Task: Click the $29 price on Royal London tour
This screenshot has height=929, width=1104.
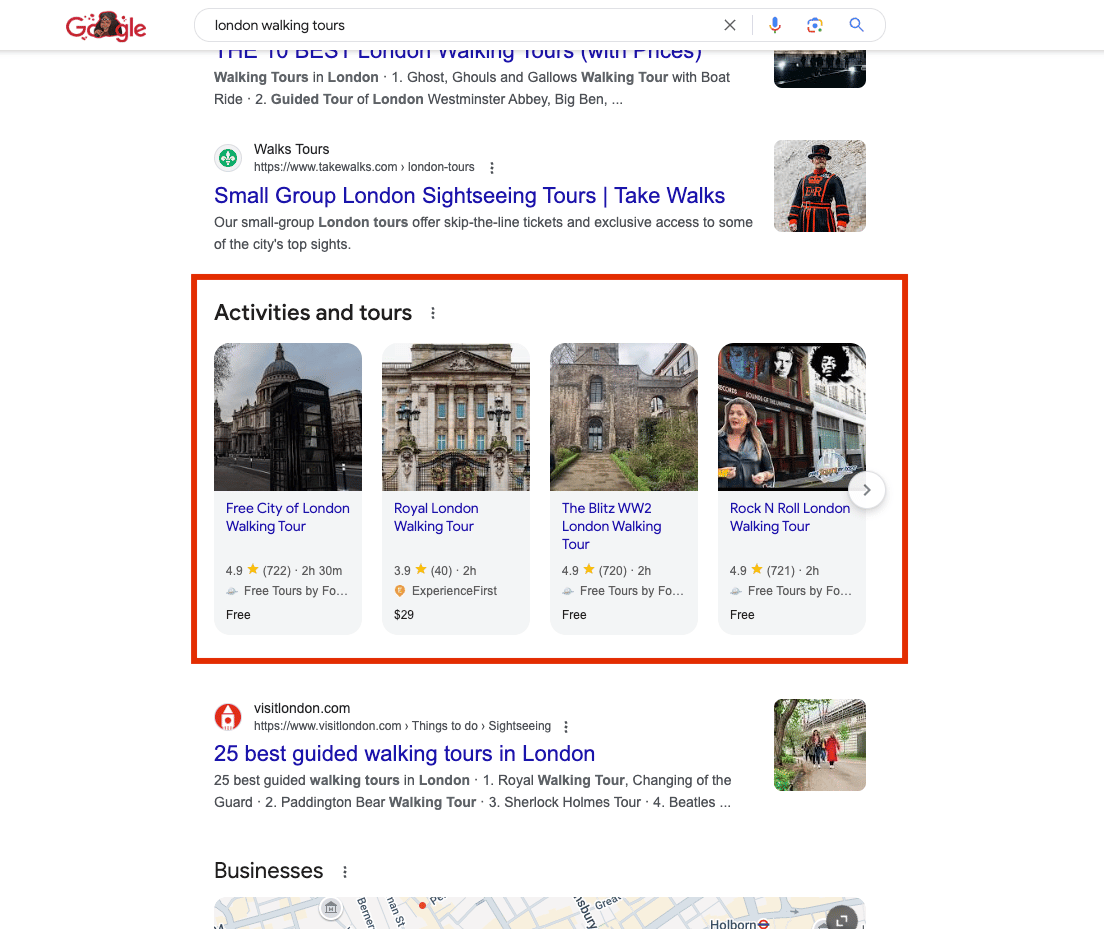Action: tap(404, 615)
